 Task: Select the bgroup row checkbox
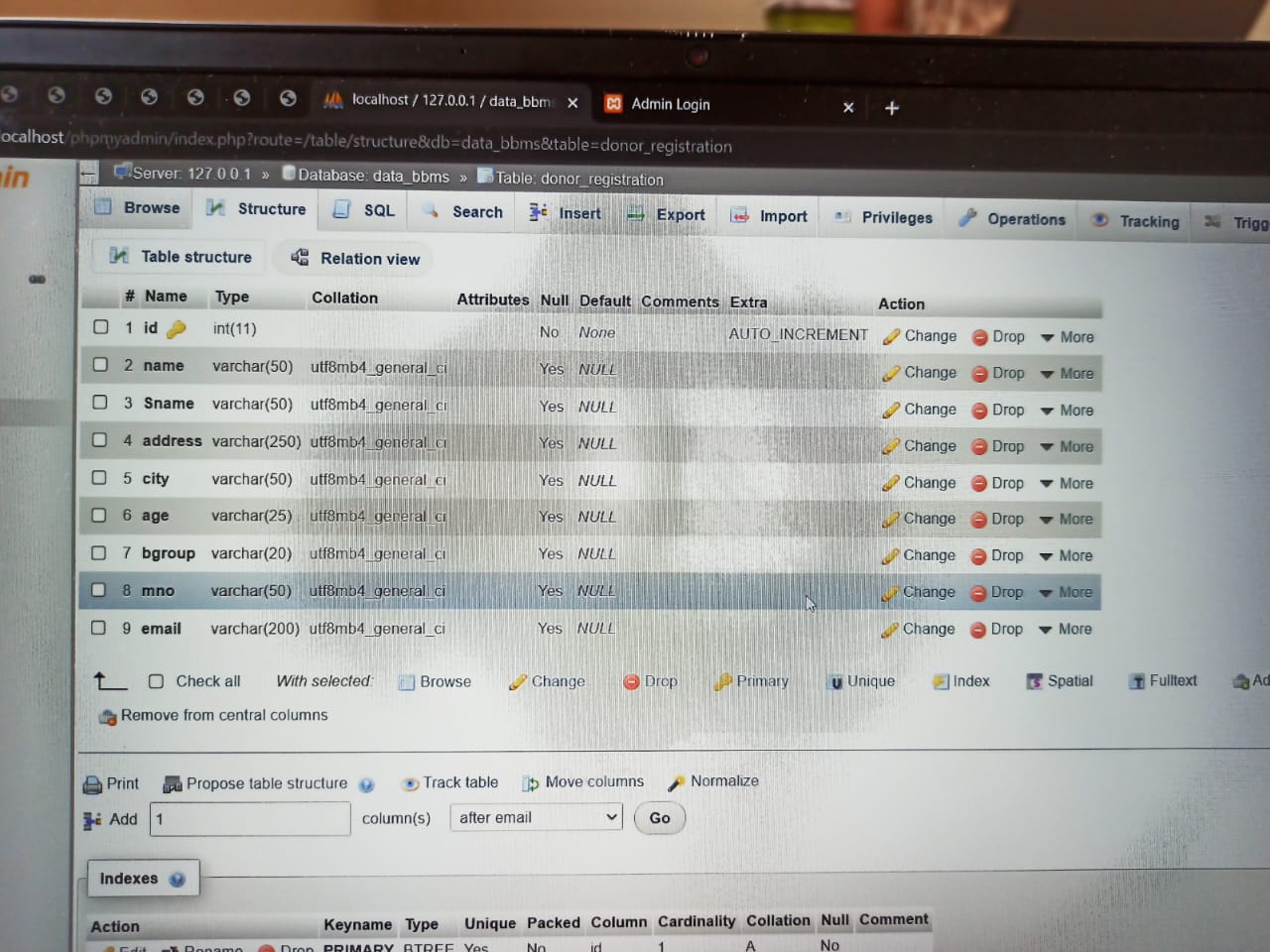98,552
